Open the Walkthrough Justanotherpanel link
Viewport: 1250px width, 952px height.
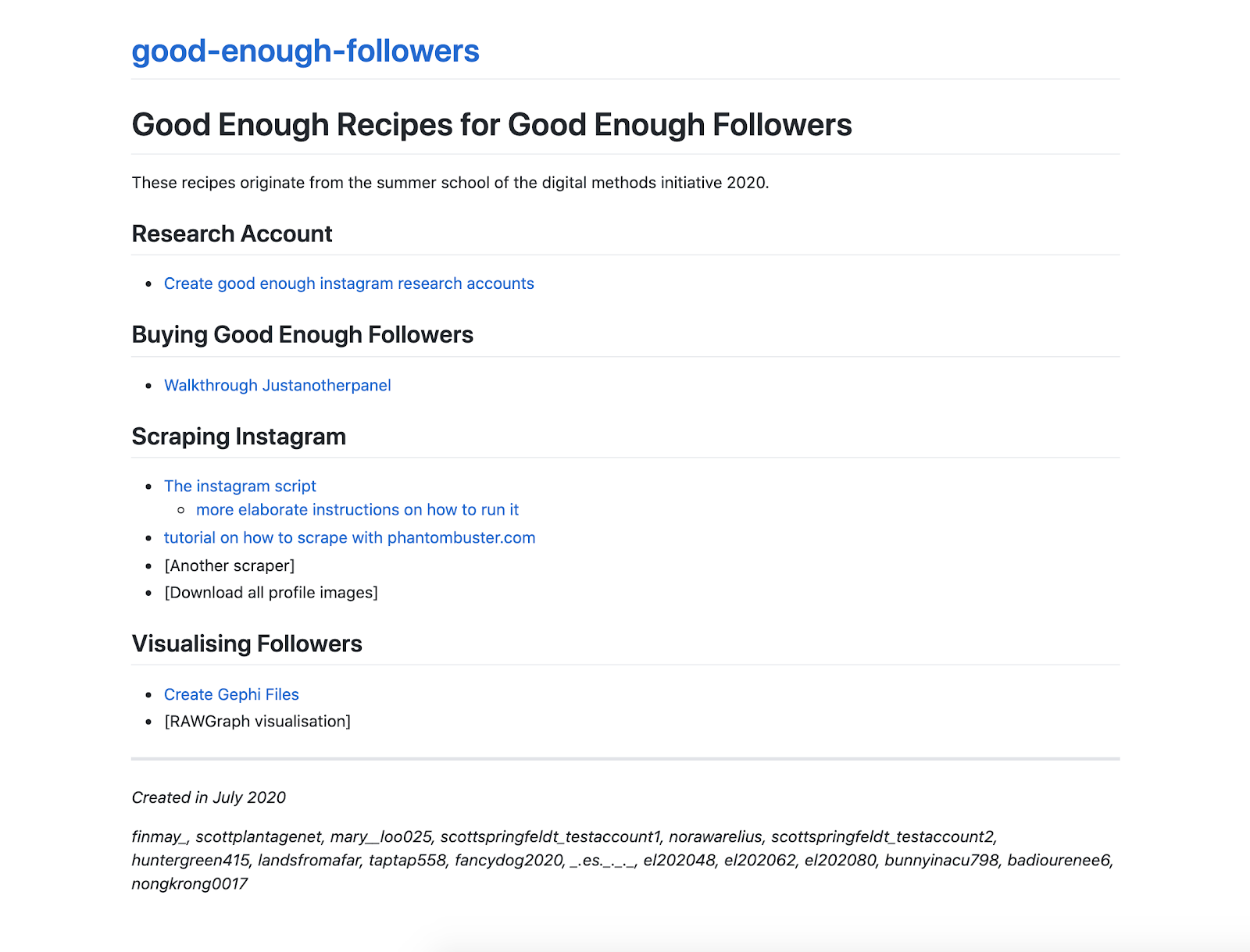point(277,385)
